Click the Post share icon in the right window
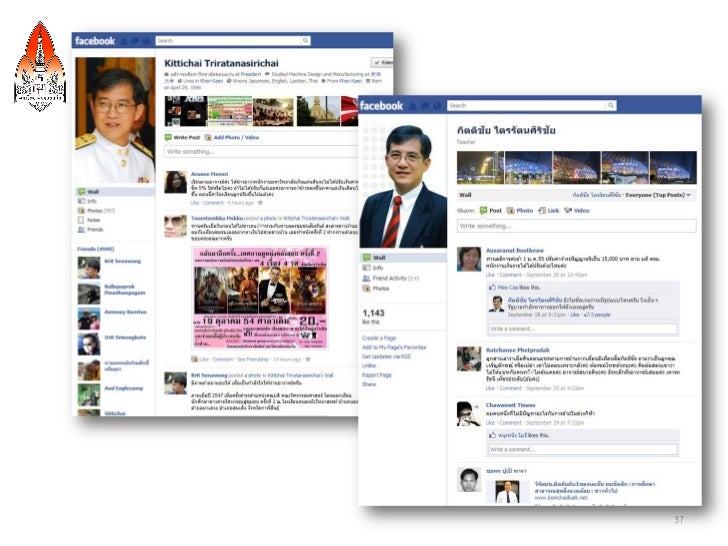 coord(483,210)
